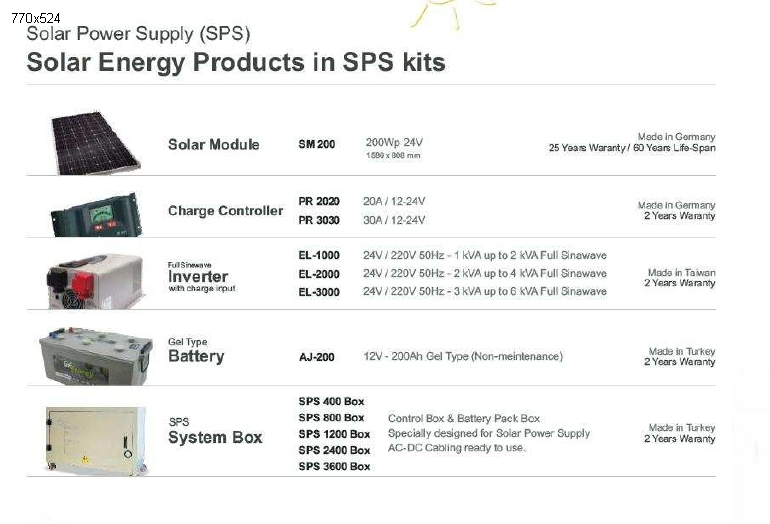Click the SPS 400 Box entry

(x=331, y=402)
